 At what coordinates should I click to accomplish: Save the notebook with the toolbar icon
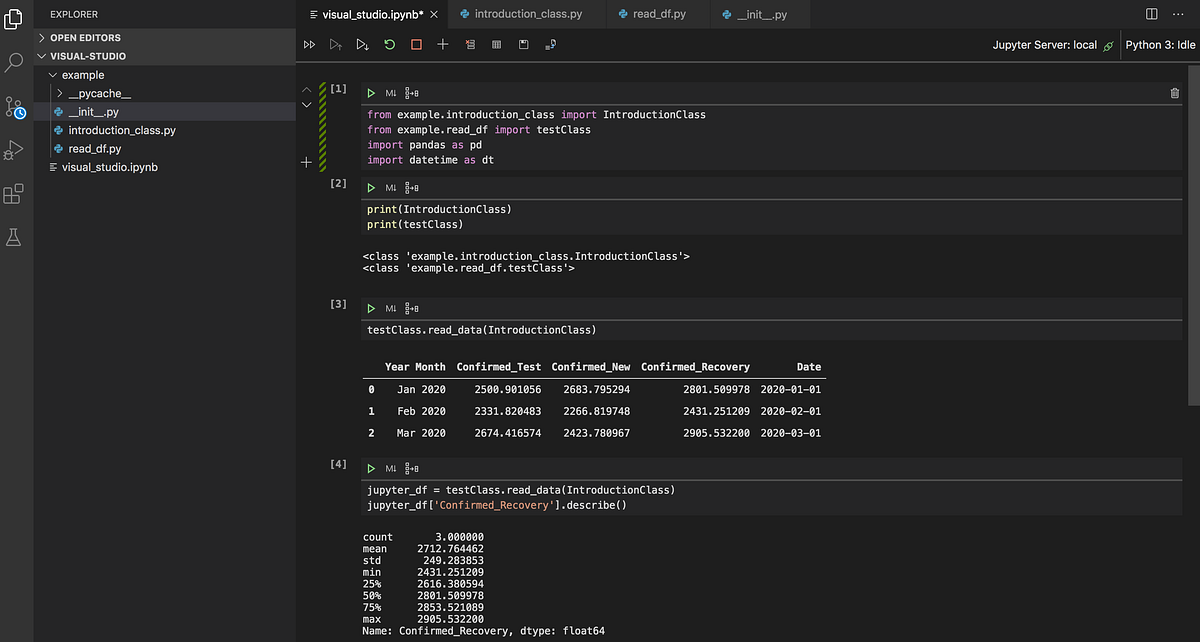(x=524, y=45)
